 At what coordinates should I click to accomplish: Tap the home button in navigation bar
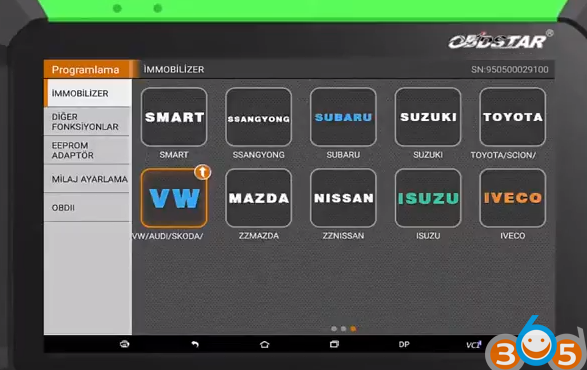pyautogui.click(x=264, y=344)
